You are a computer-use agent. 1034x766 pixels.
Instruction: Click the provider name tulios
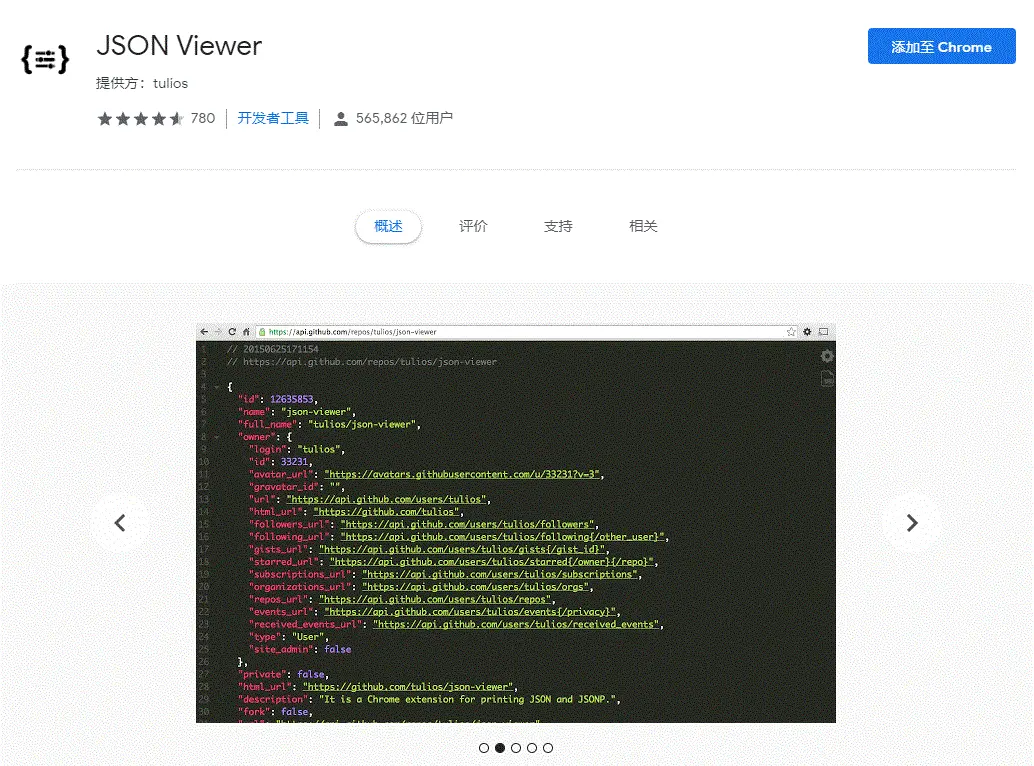(170, 83)
